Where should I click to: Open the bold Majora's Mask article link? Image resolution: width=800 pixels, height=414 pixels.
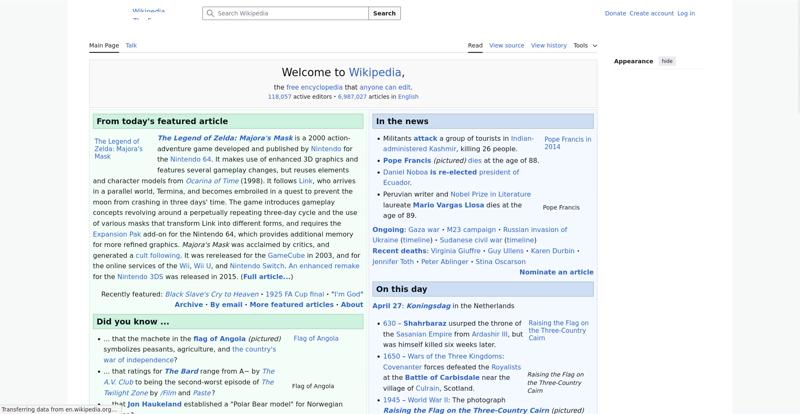pos(225,138)
